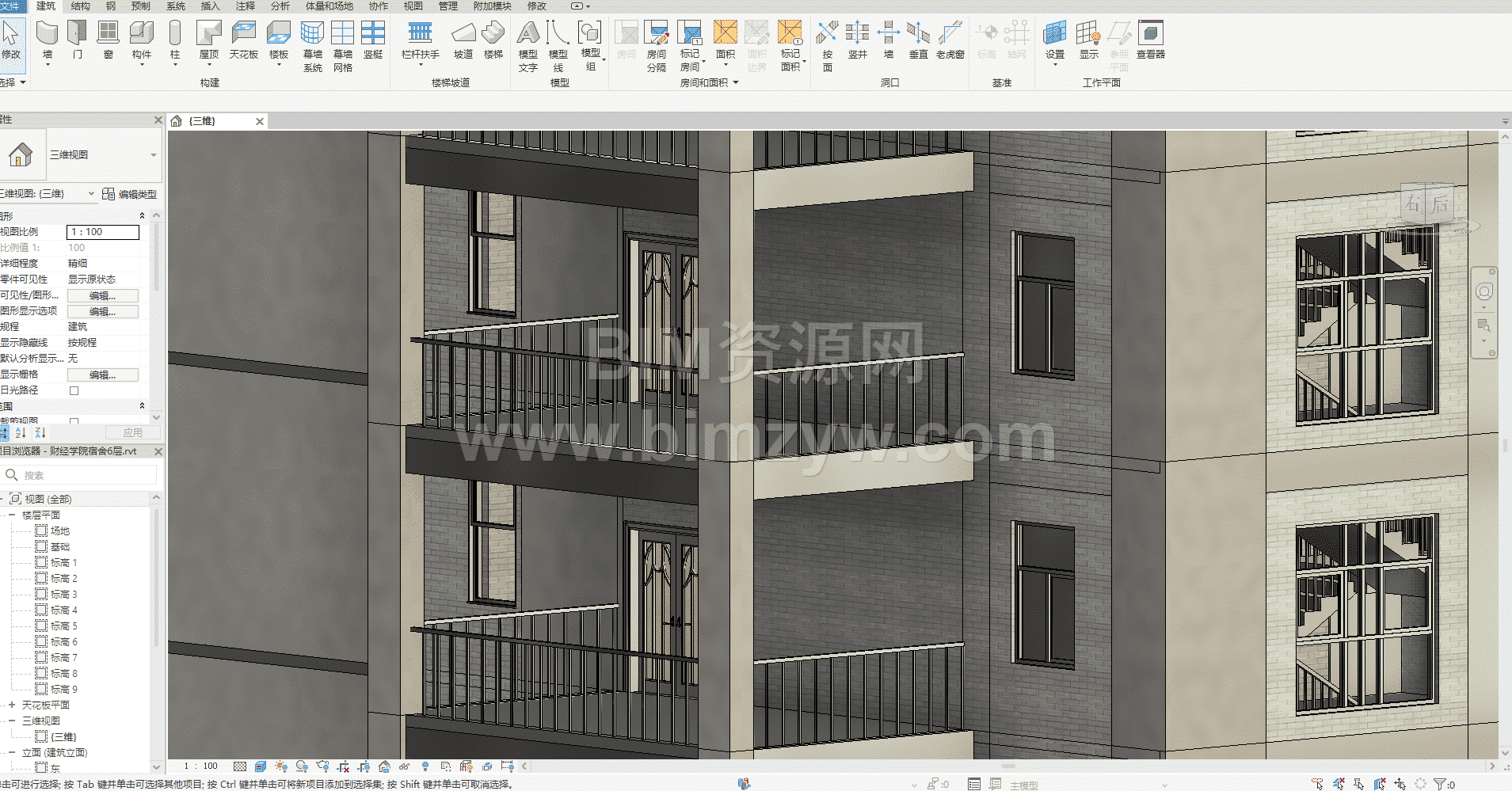The image size is (1512, 791).
Task: Select the Shaft opening (竖井) tool
Action: click(858, 41)
